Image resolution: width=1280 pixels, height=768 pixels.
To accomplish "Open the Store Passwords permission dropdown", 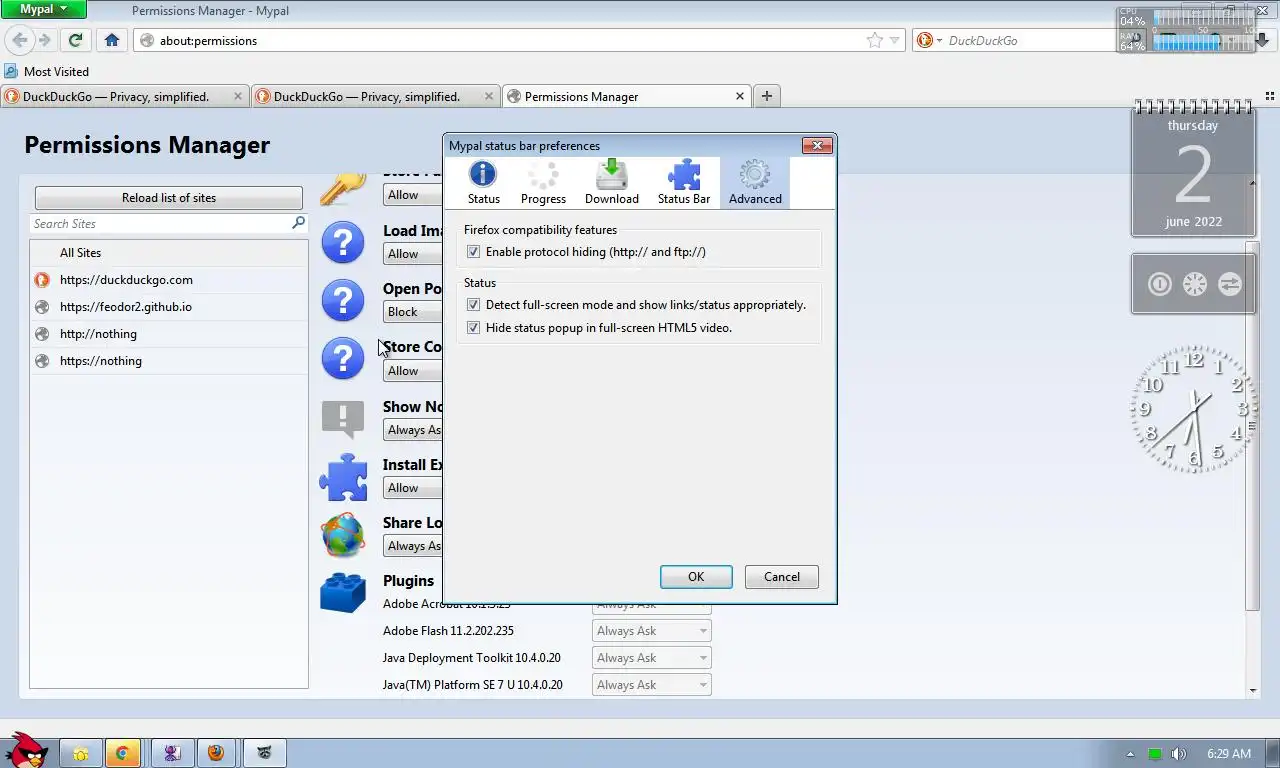I will point(412,195).
